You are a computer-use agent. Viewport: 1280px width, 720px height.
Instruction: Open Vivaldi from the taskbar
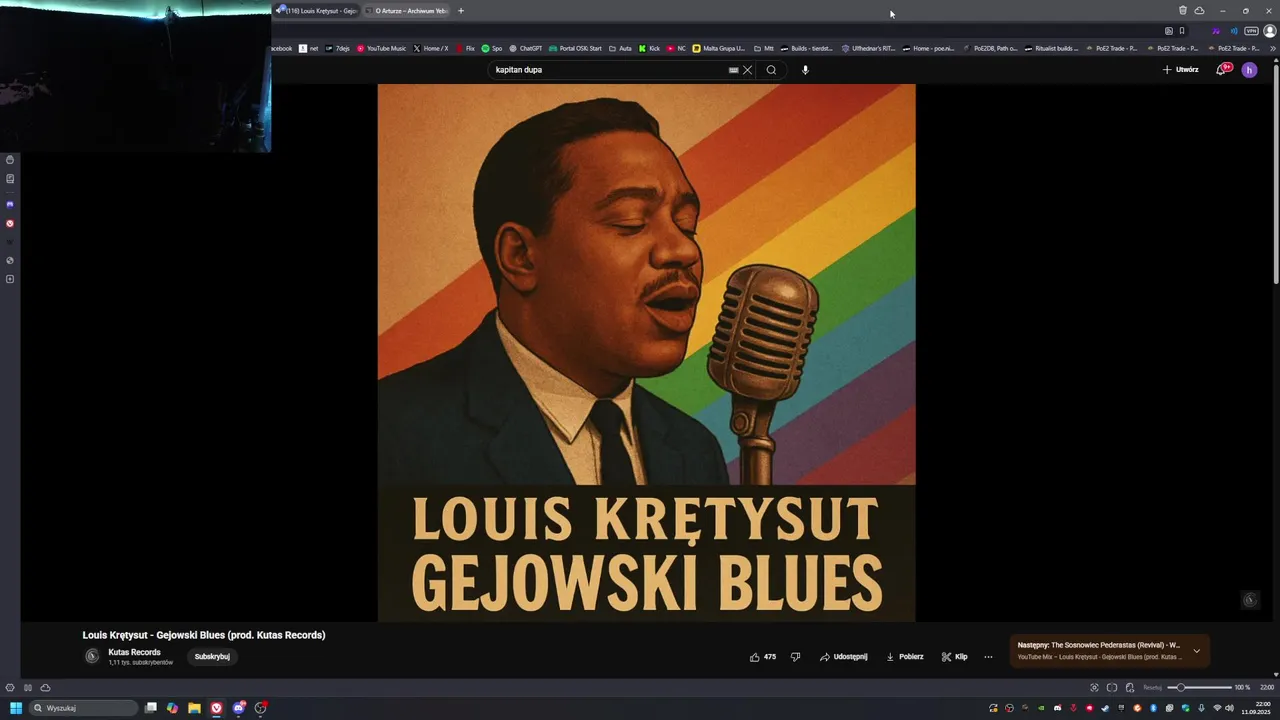pos(216,708)
